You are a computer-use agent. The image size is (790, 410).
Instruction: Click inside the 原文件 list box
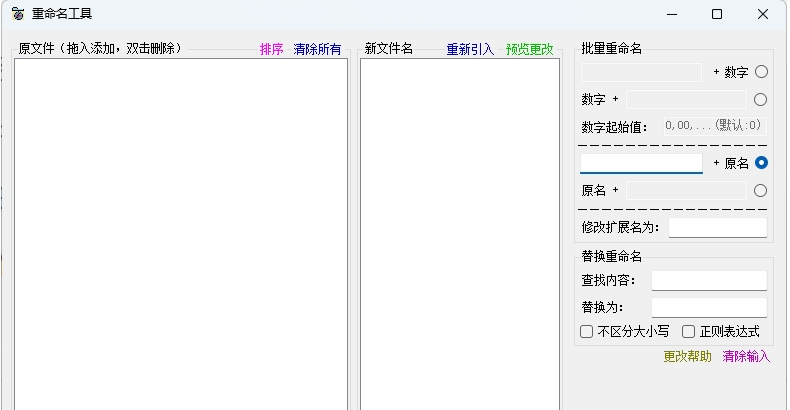[x=181, y=234]
